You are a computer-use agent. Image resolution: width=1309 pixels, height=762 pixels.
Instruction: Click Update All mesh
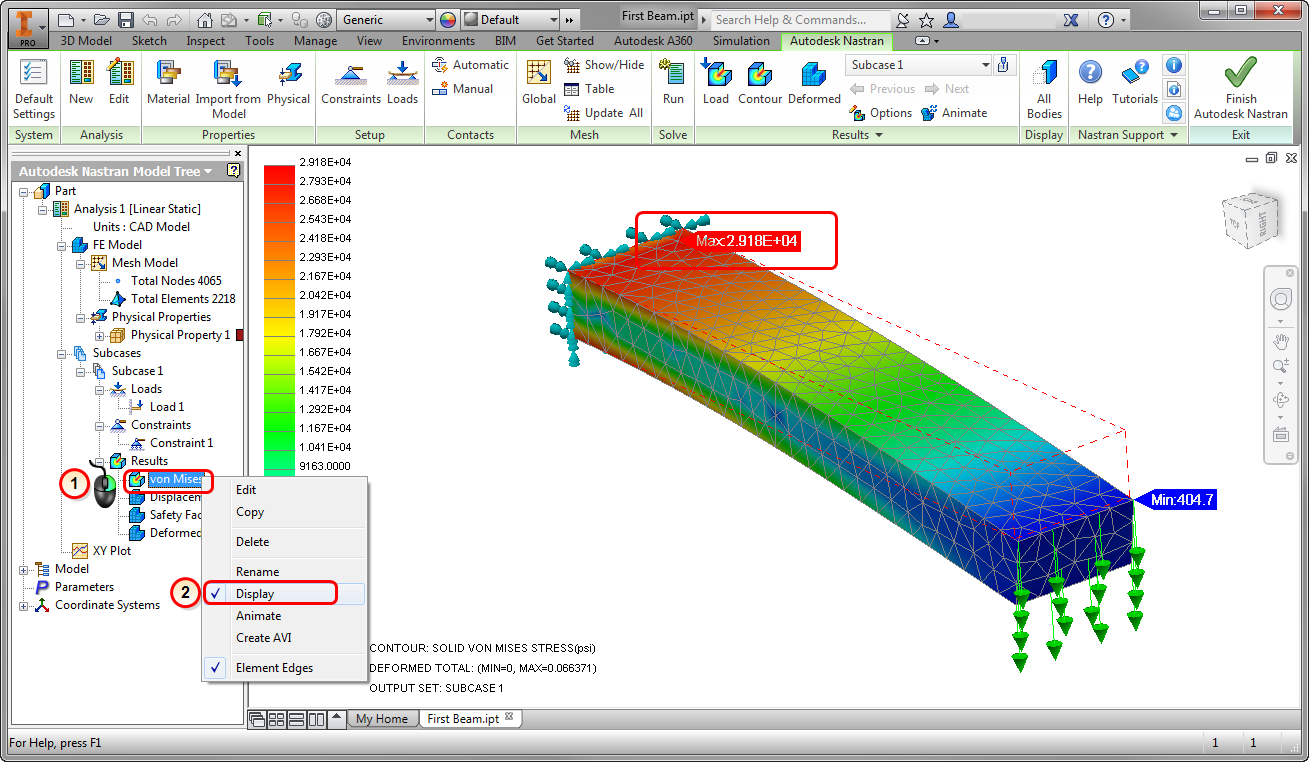[604, 113]
